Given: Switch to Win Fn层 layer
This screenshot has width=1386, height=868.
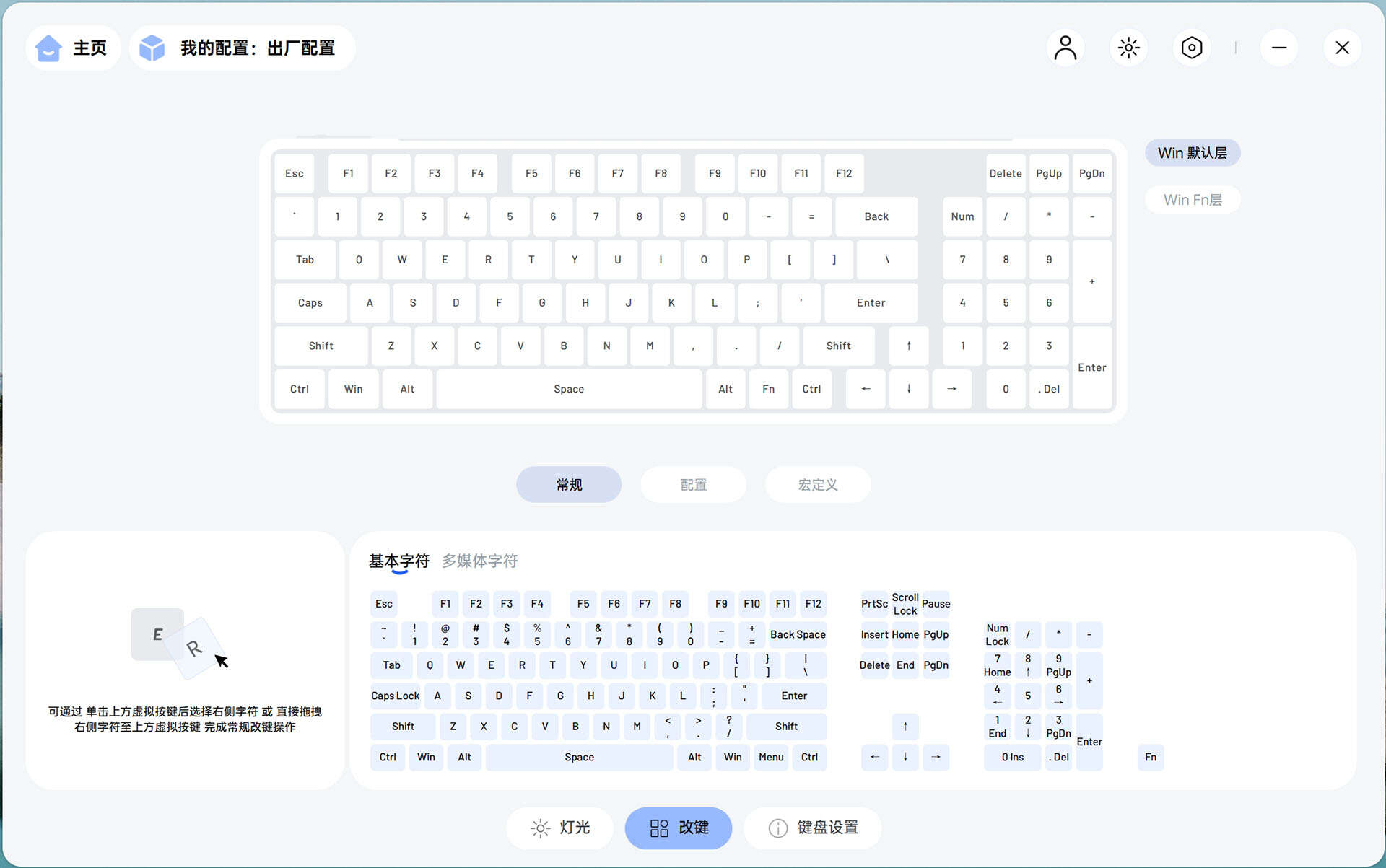Looking at the screenshot, I should click(x=1192, y=200).
